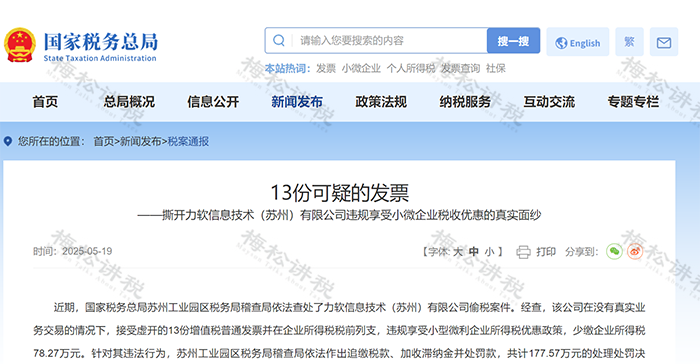Click the 打印 print link
Image resolution: width=700 pixels, height=364 pixels.
[x=546, y=252]
